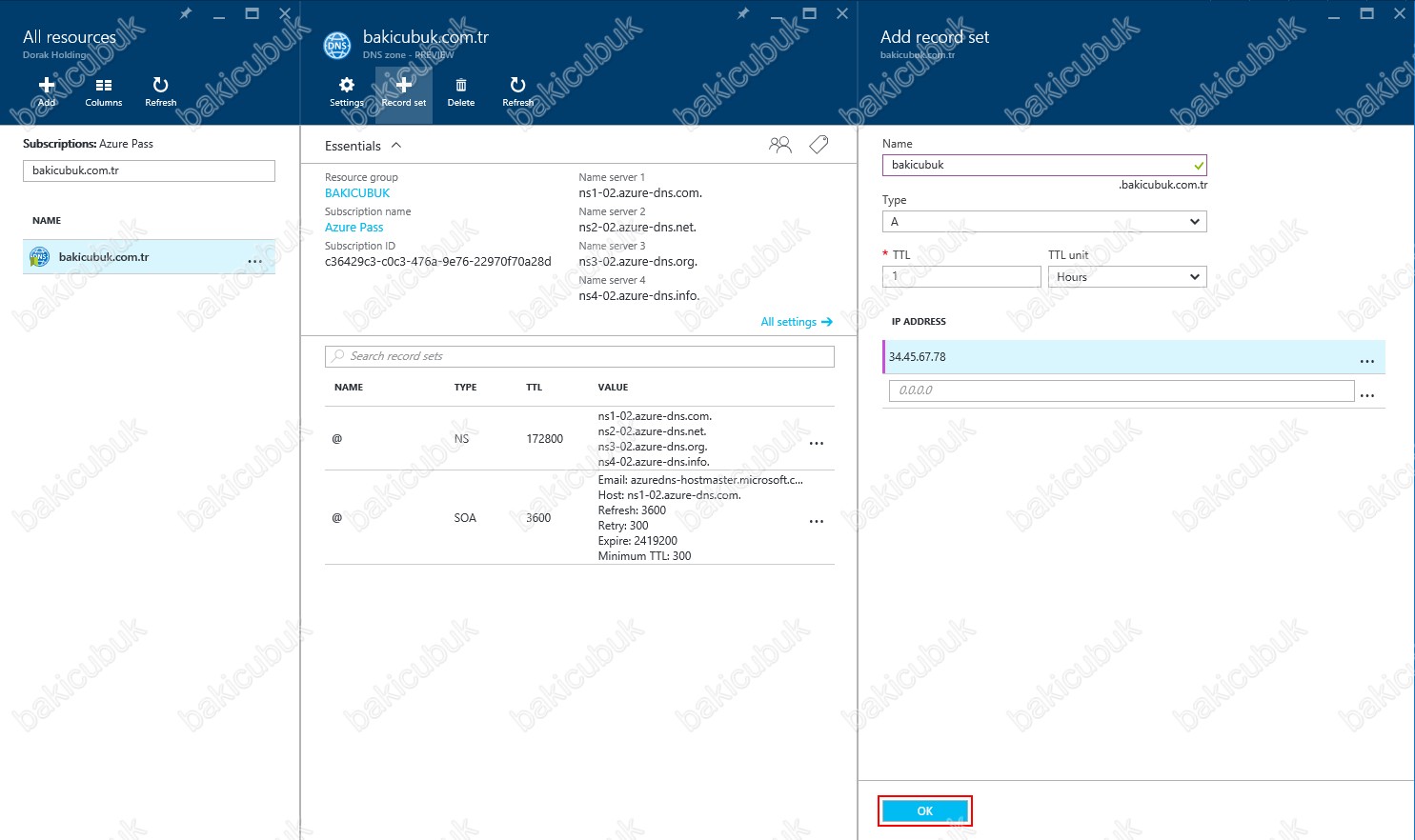The width and height of the screenshot is (1415, 840).
Task: Maximize the Add record set blade
Action: pyautogui.click(x=1366, y=13)
